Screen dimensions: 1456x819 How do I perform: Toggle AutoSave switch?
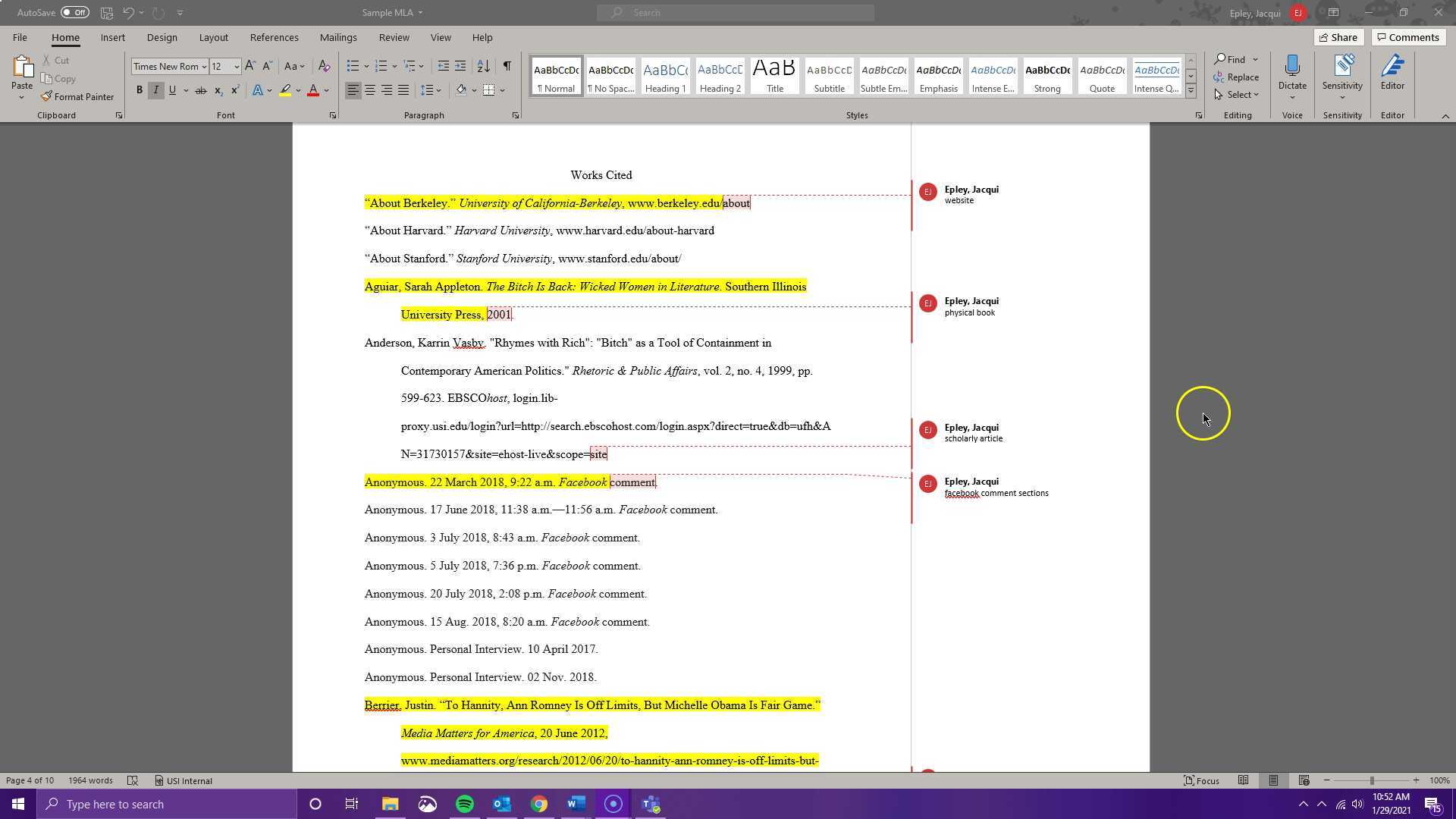pos(74,12)
